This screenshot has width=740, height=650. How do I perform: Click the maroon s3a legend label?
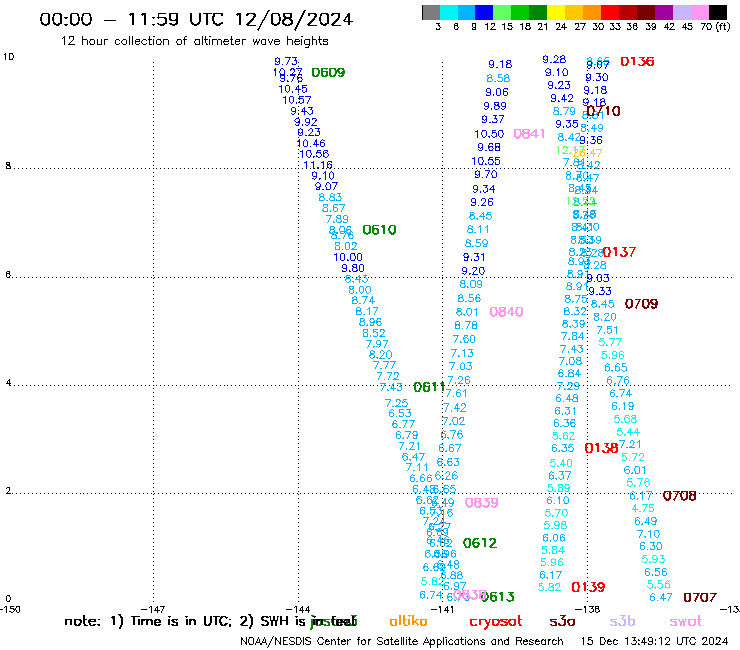[562, 621]
